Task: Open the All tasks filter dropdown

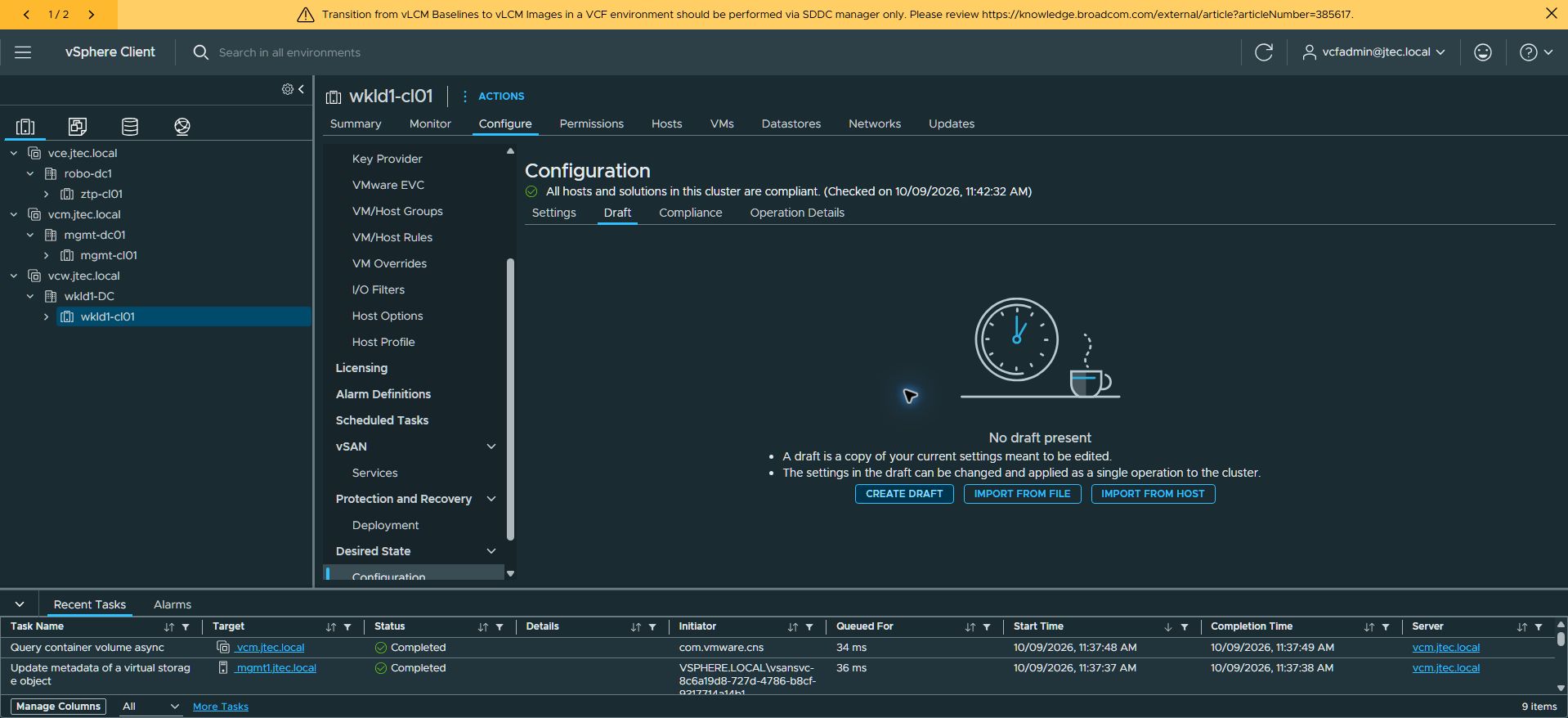Action: 150,707
